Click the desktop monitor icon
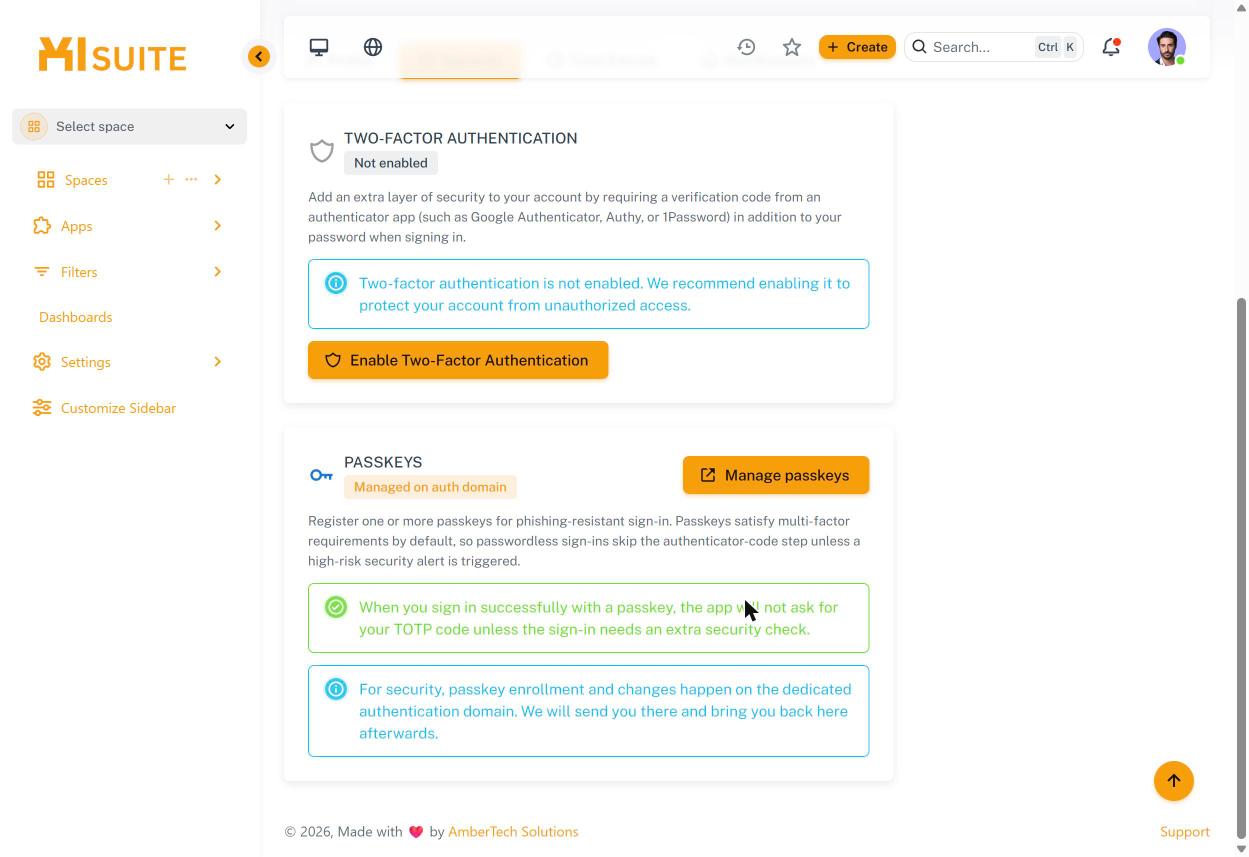Viewport: 1249px width, 857px height. [319, 47]
